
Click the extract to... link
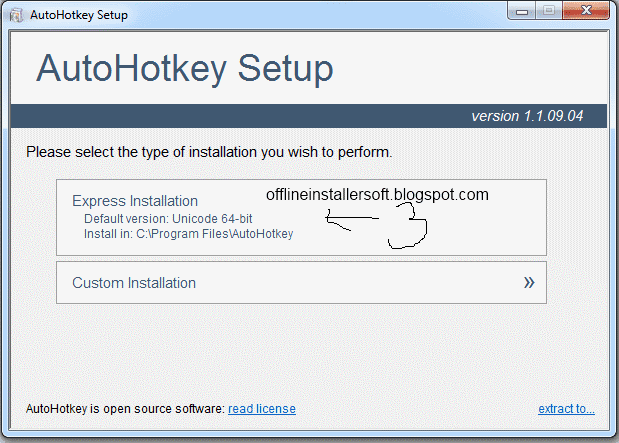[566, 409]
